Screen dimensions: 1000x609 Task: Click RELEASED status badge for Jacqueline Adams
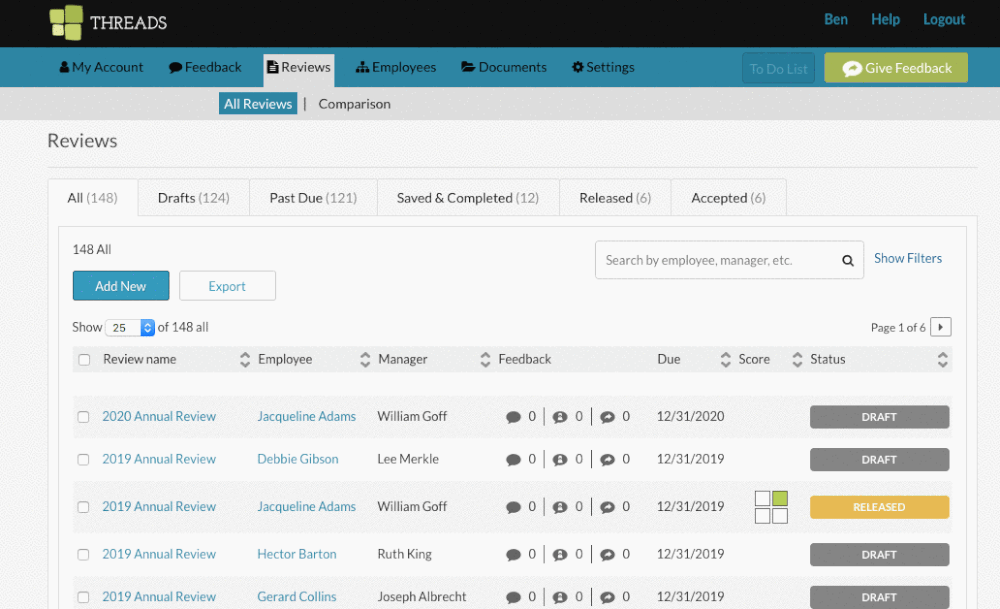[x=879, y=507]
